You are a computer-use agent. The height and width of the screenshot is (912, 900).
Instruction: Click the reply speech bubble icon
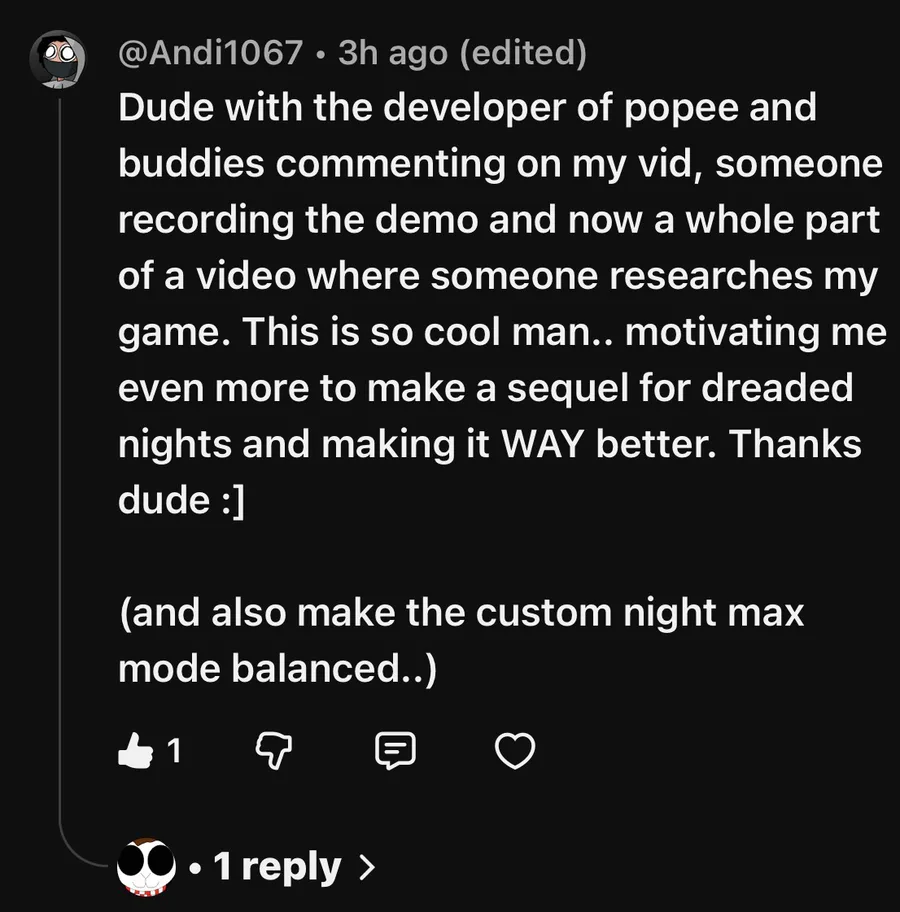coord(394,750)
